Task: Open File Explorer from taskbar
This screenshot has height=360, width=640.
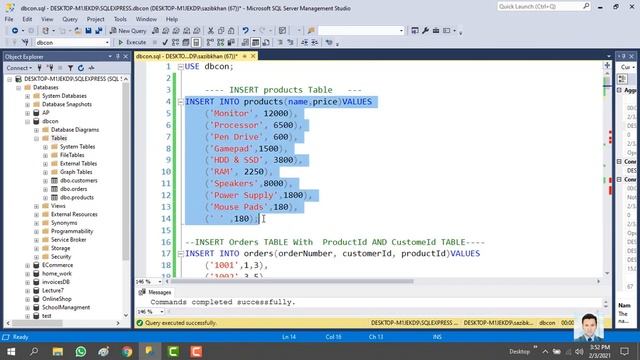Action: (58, 351)
